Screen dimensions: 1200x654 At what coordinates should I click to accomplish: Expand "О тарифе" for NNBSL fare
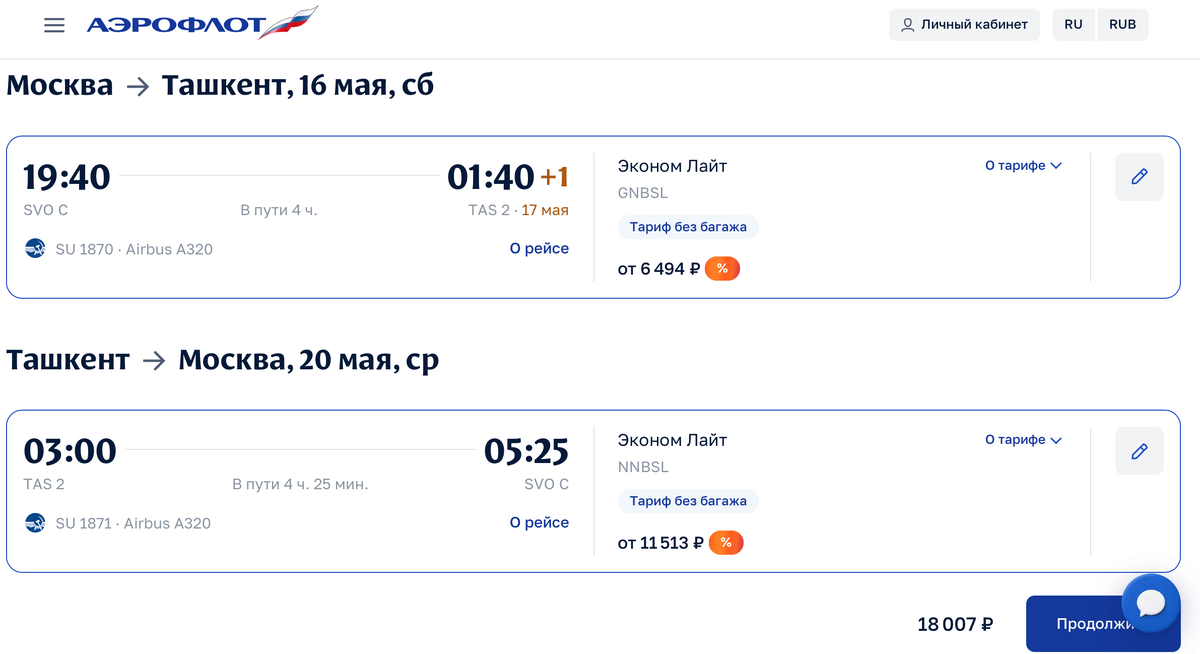(x=1023, y=440)
